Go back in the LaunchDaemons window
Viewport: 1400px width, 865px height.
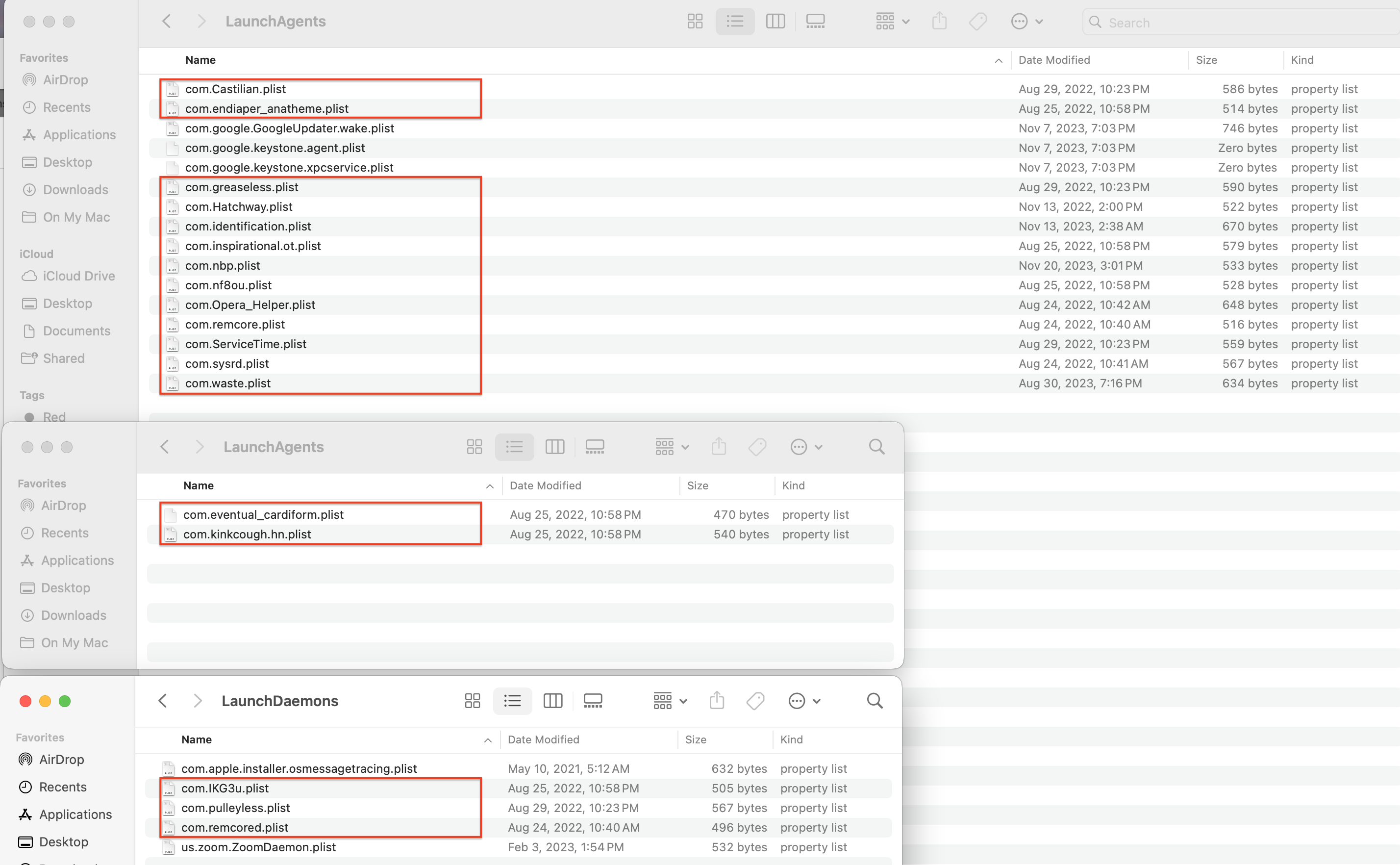point(163,701)
